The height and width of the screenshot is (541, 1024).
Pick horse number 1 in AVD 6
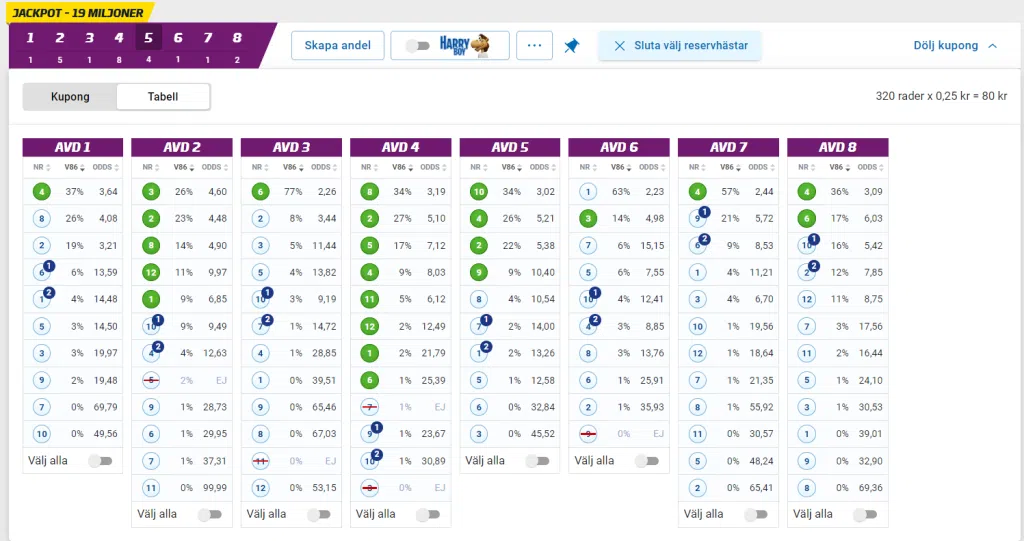(587, 192)
